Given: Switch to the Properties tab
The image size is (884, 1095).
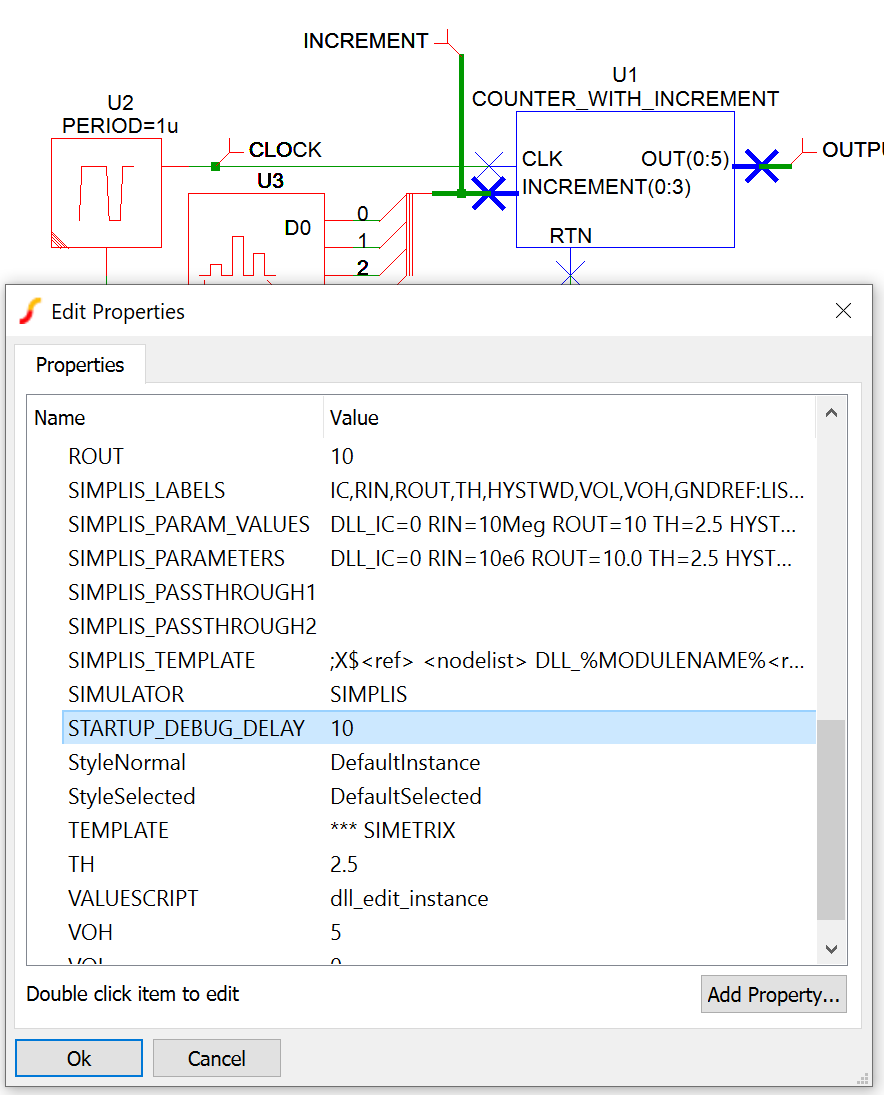Looking at the screenshot, I should [x=80, y=365].
